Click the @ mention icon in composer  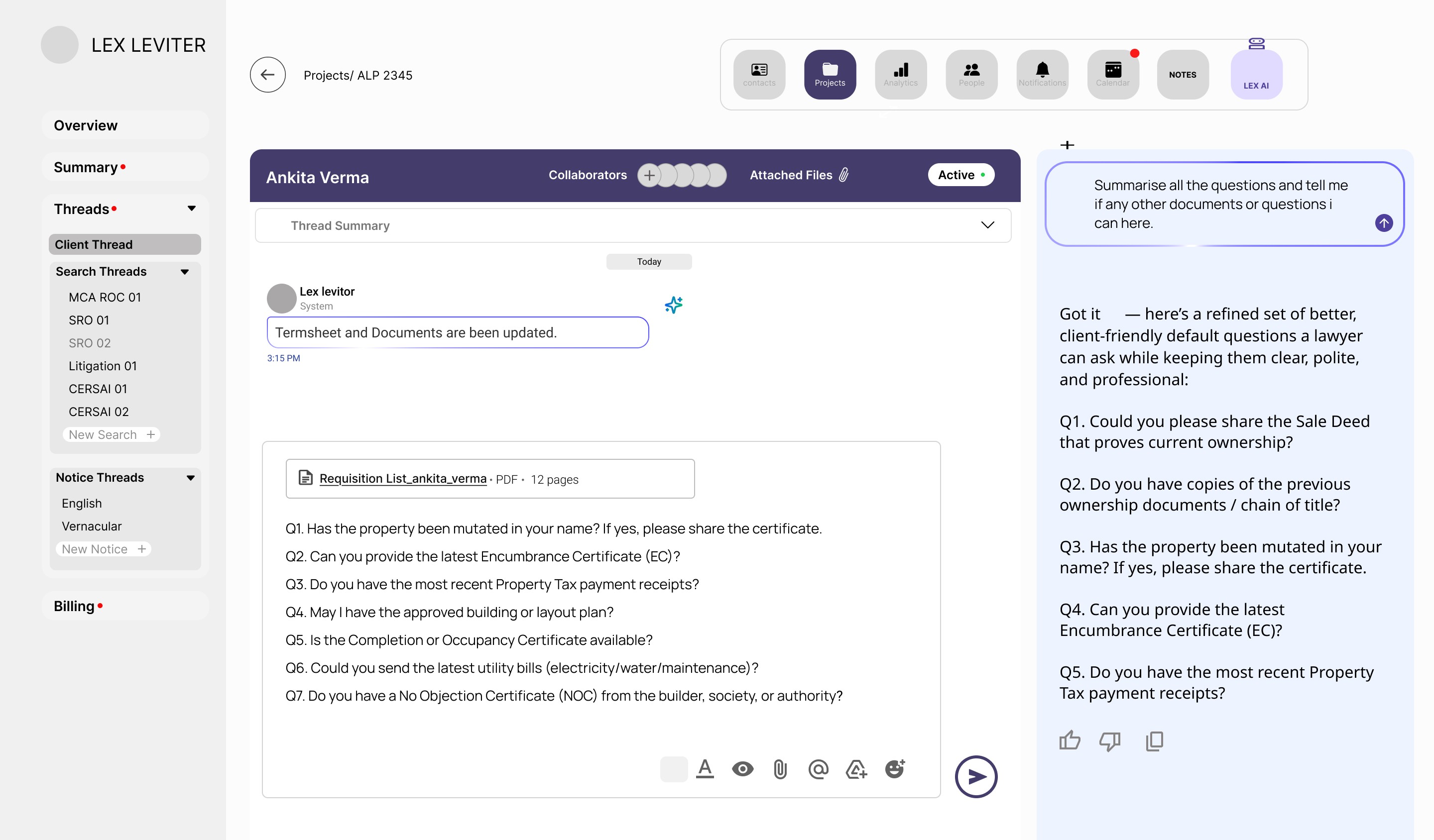tap(818, 769)
